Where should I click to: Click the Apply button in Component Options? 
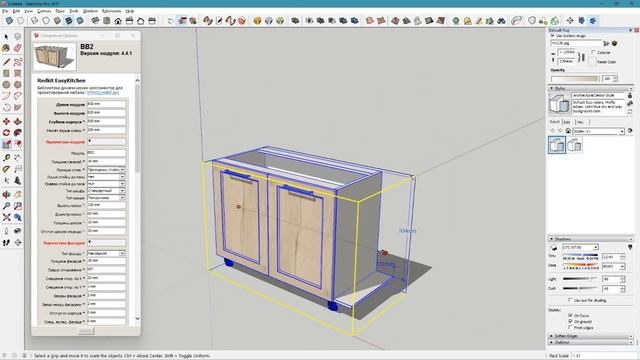(86, 331)
